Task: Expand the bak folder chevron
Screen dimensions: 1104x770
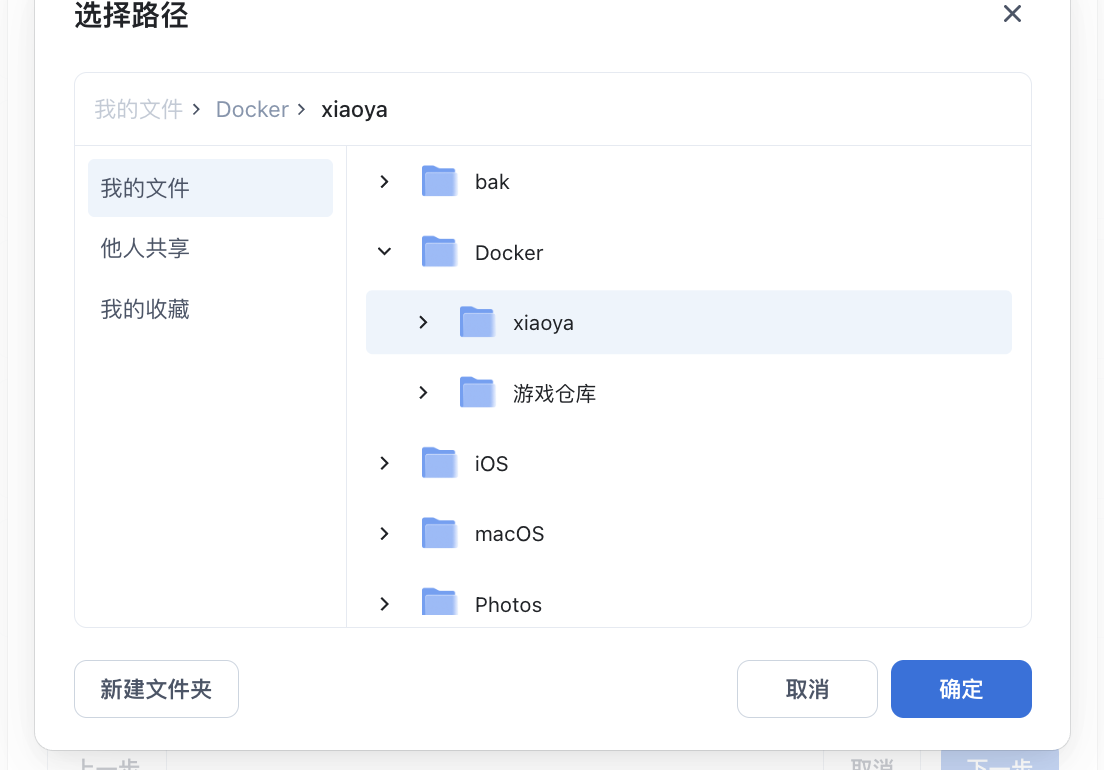Action: coord(385,182)
